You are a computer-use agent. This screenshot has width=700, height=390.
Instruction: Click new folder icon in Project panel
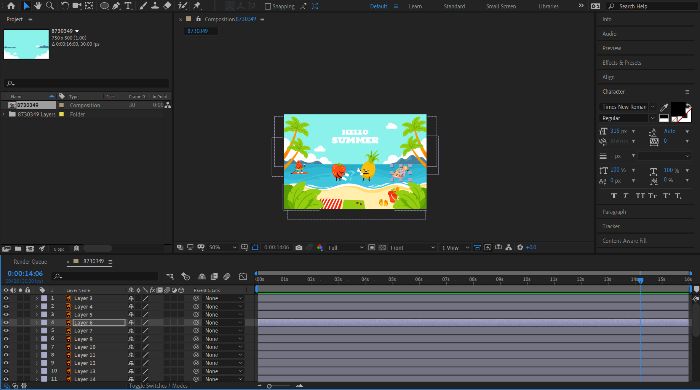pos(18,249)
